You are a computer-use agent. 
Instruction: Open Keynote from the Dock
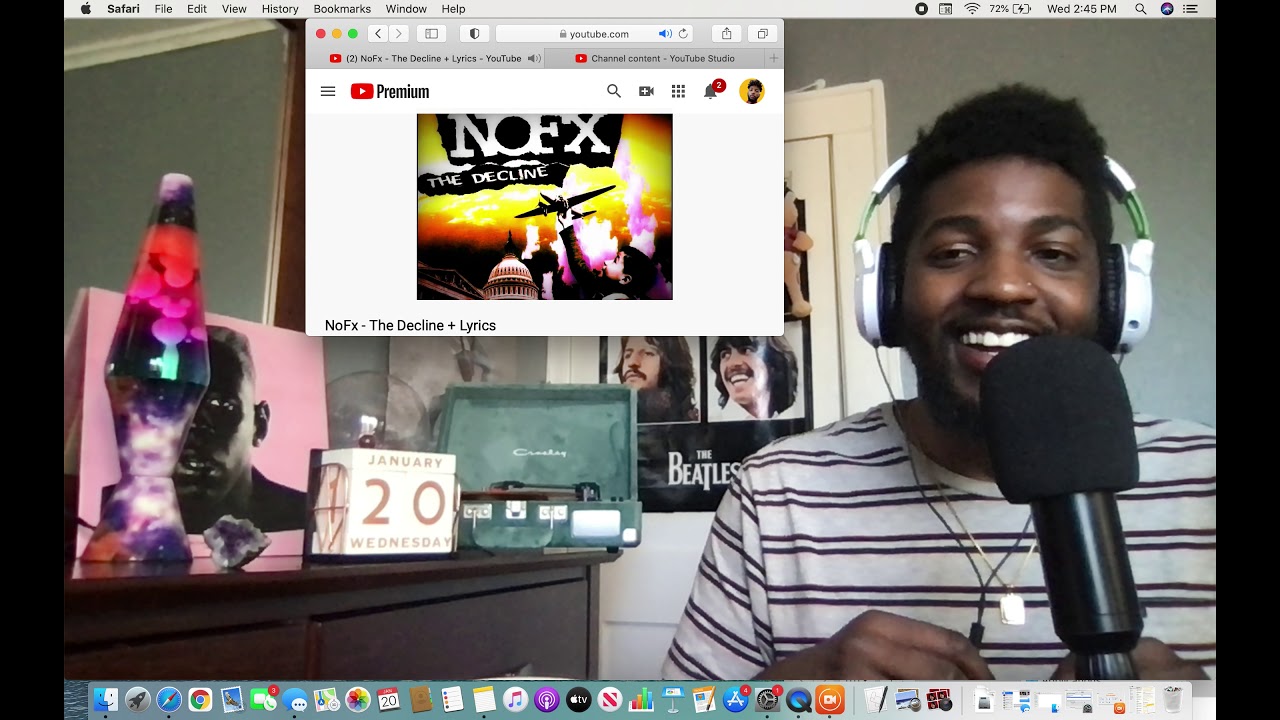pyautogui.click(x=673, y=700)
